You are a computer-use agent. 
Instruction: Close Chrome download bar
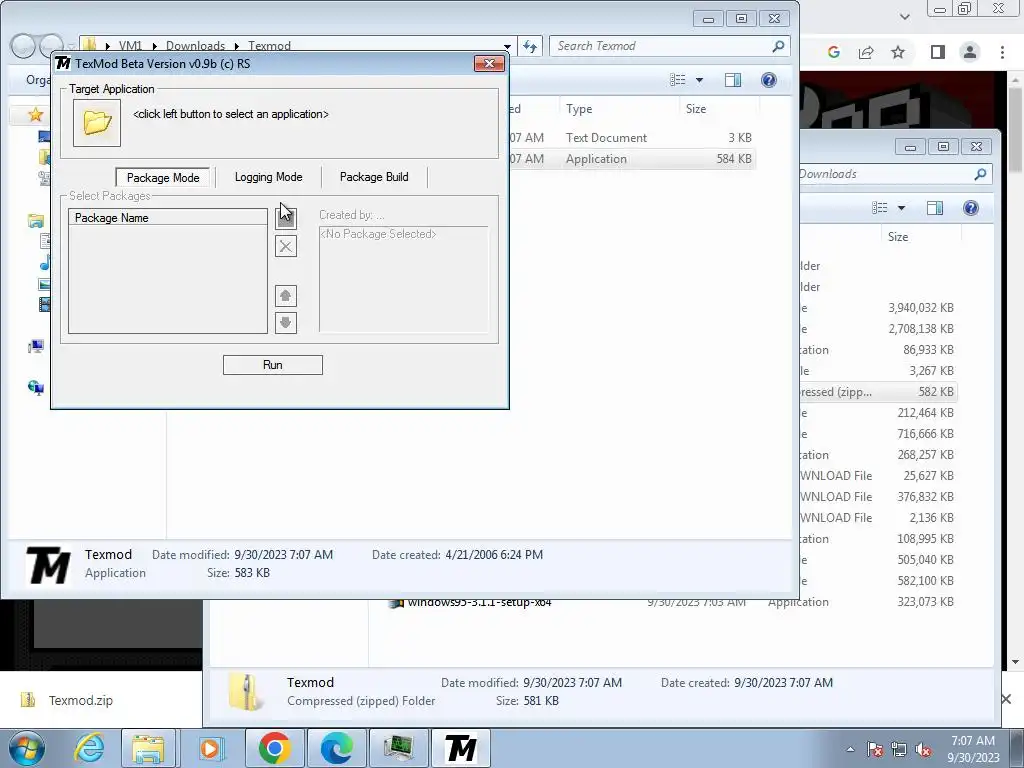(x=1006, y=699)
